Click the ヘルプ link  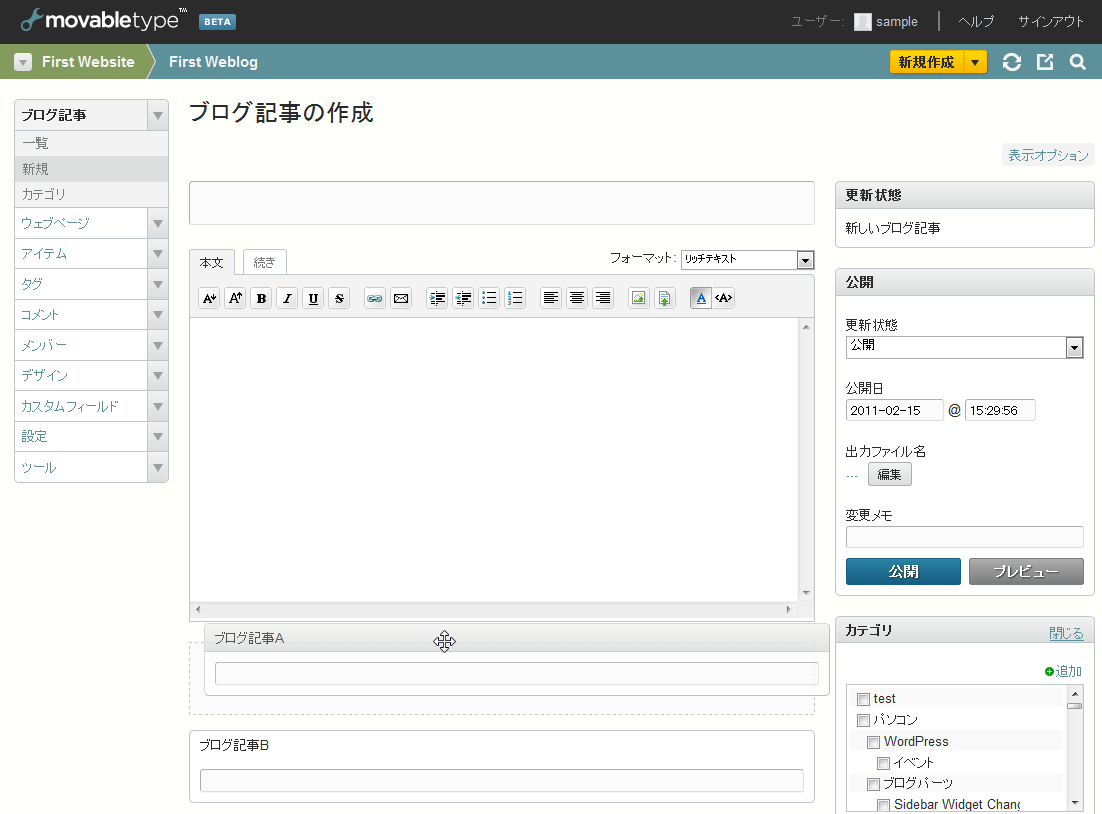976,22
